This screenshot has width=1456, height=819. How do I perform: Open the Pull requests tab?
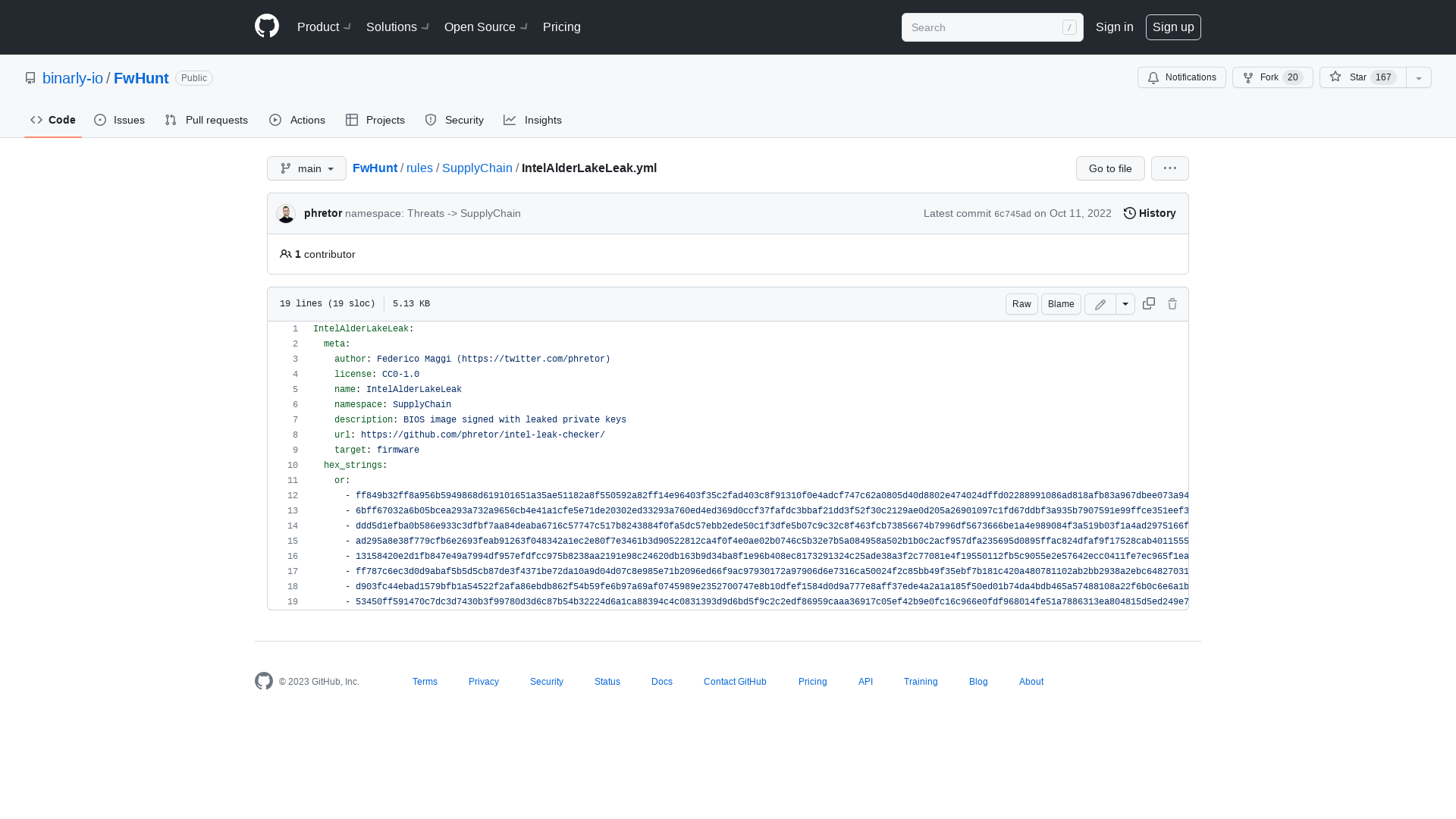click(206, 120)
